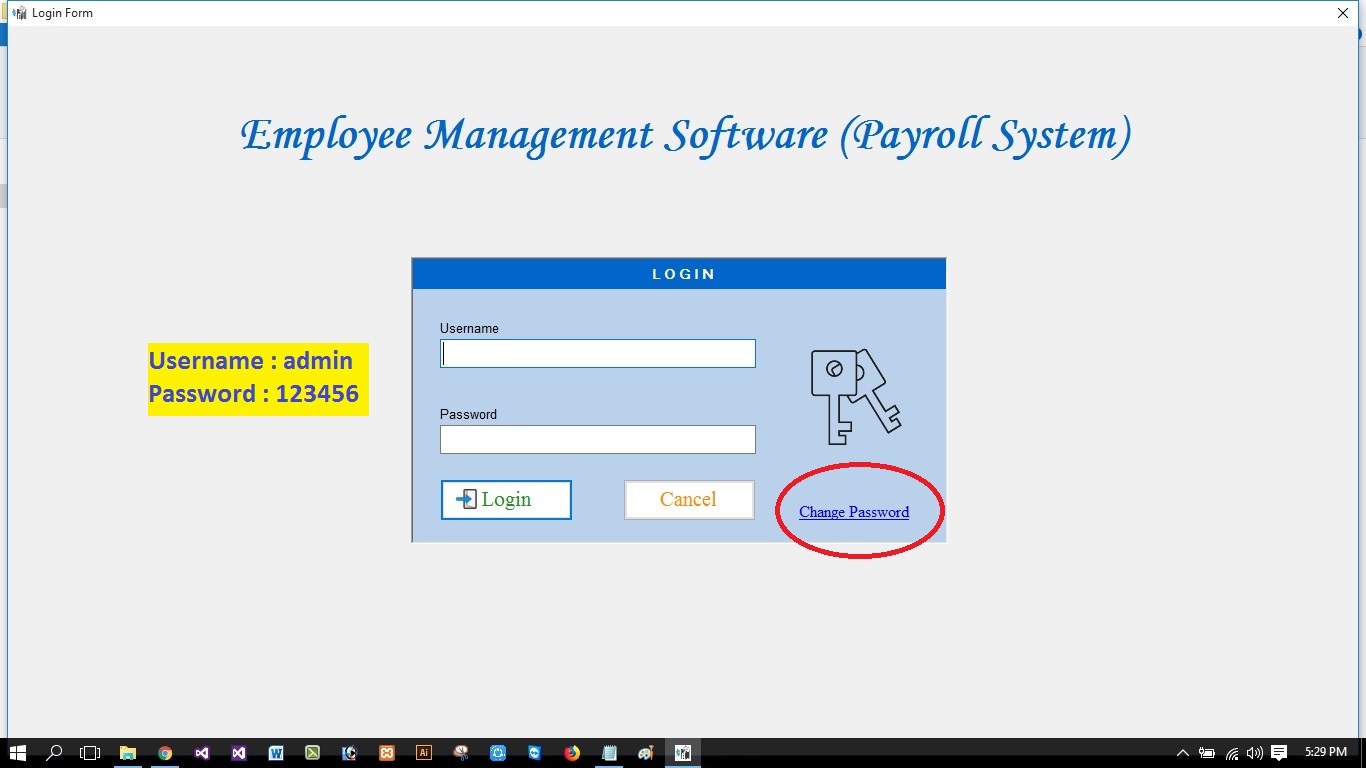Click inside the Password input field
The image size is (1366, 768).
[x=597, y=439]
